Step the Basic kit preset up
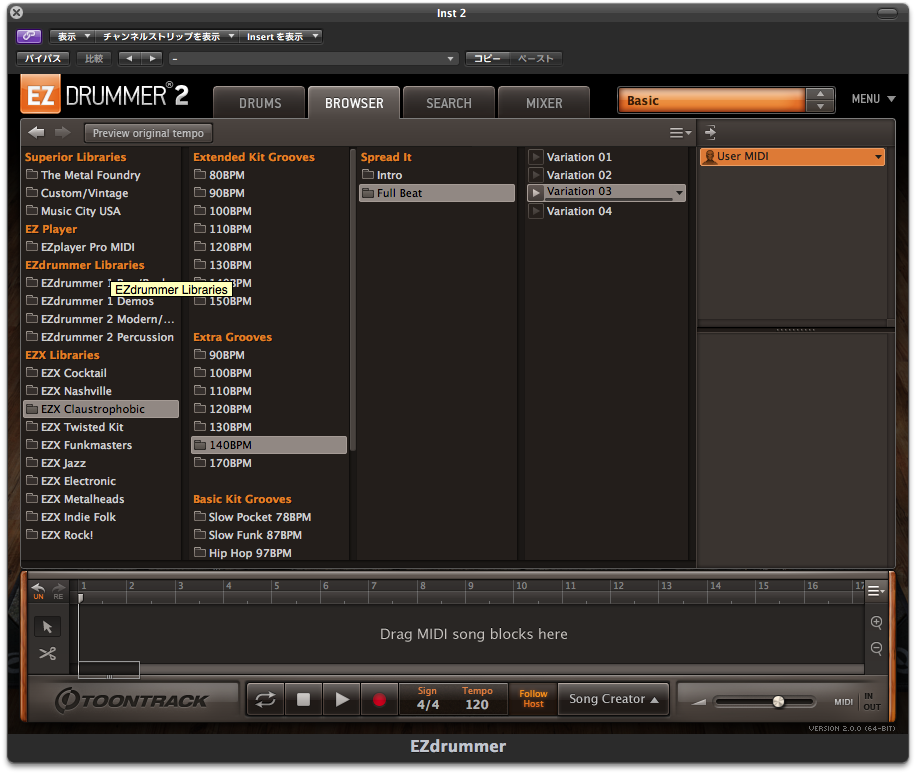The image size is (916, 774). tap(820, 93)
